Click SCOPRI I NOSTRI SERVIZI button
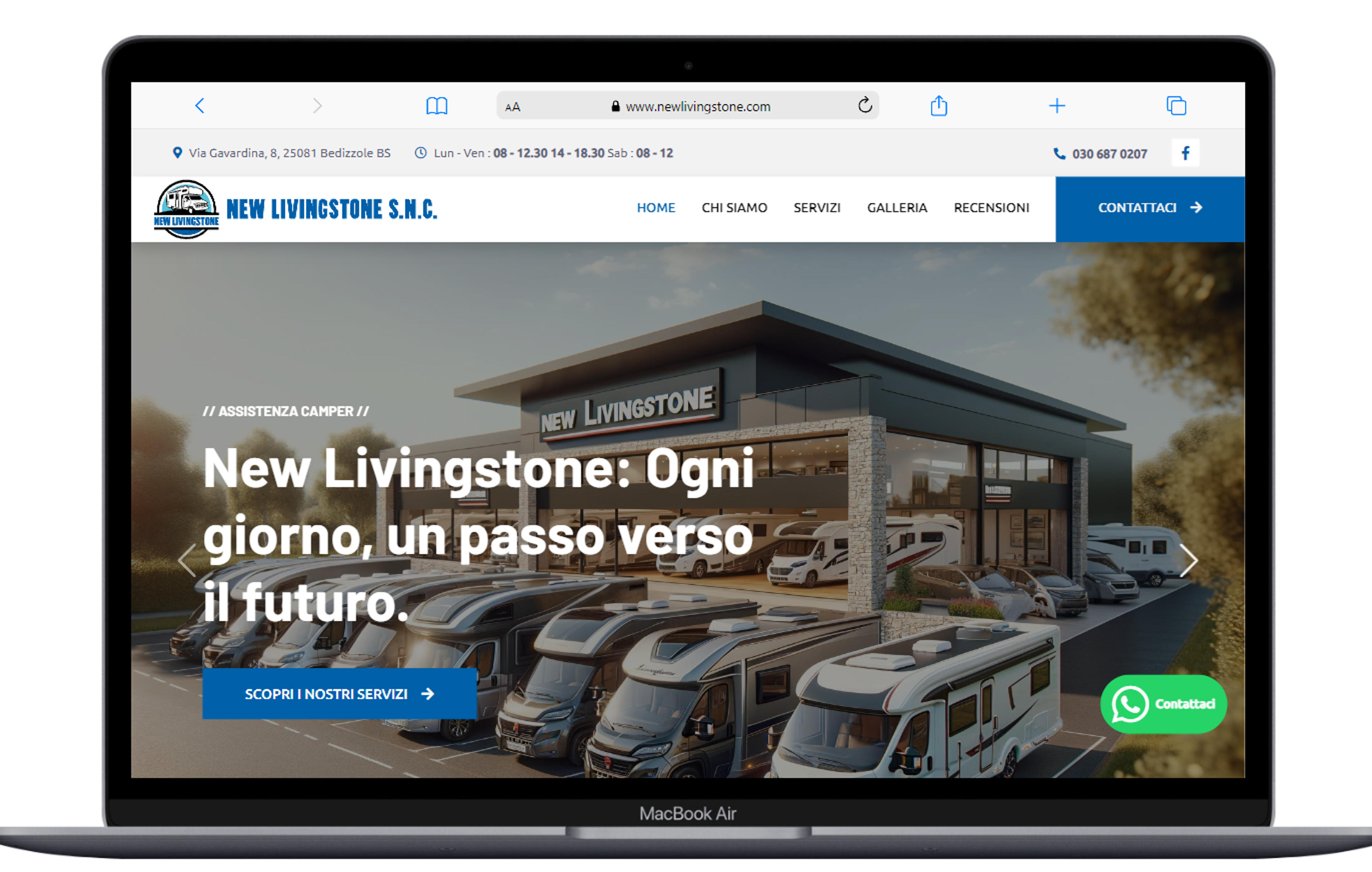This screenshot has height=872, width=1372. [x=339, y=694]
